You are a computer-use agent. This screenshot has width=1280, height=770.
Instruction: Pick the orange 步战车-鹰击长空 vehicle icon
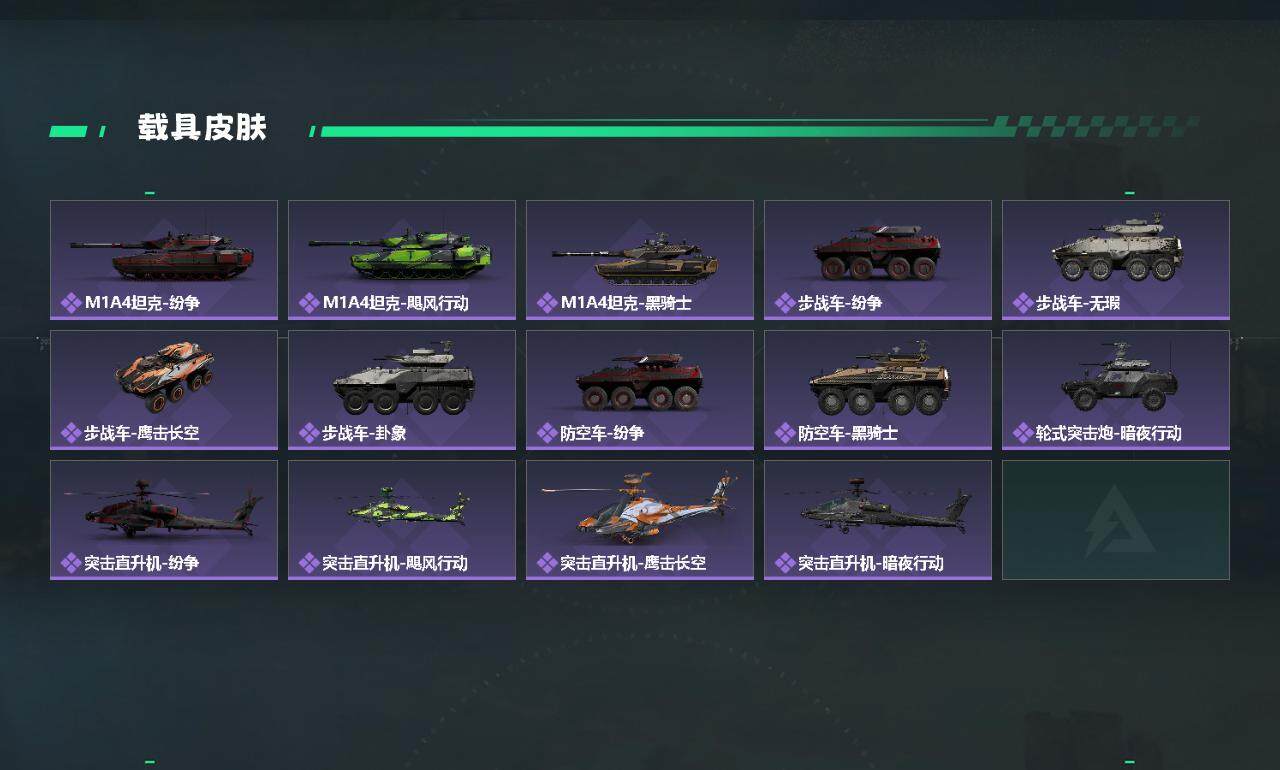165,376
